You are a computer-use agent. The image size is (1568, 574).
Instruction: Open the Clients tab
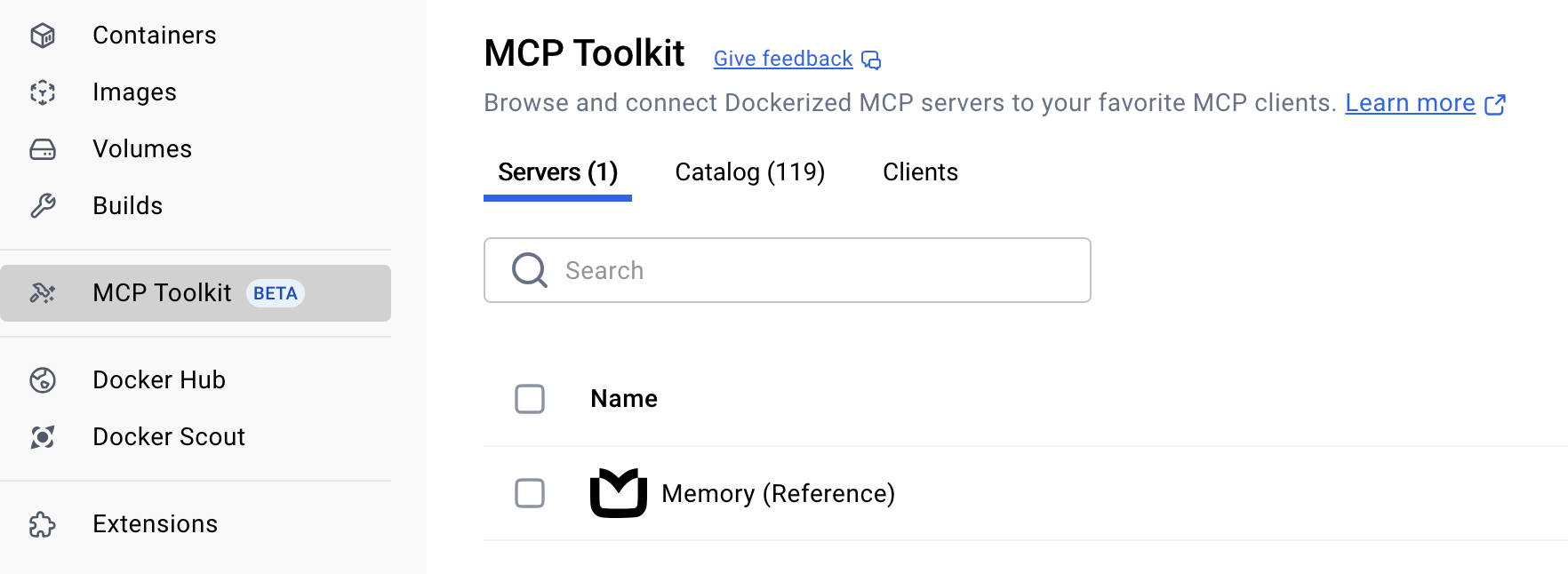[x=920, y=172]
